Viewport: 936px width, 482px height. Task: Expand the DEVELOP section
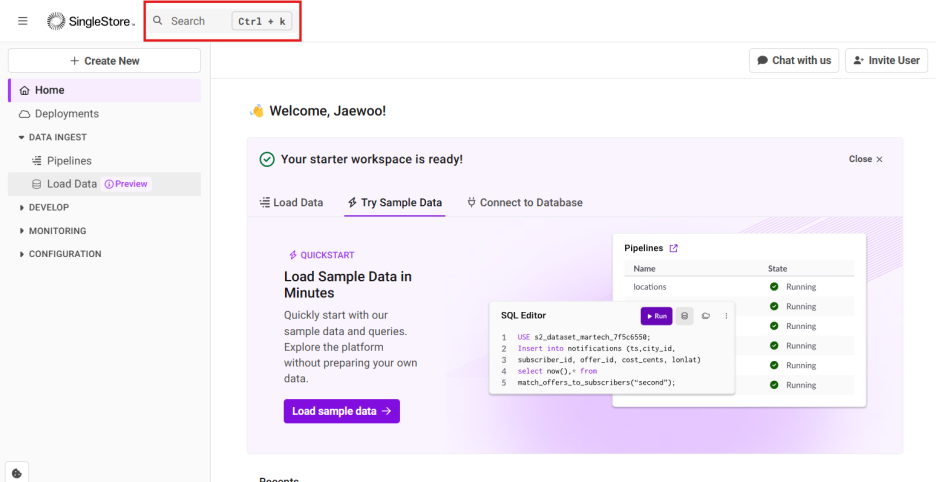[x=44, y=207]
